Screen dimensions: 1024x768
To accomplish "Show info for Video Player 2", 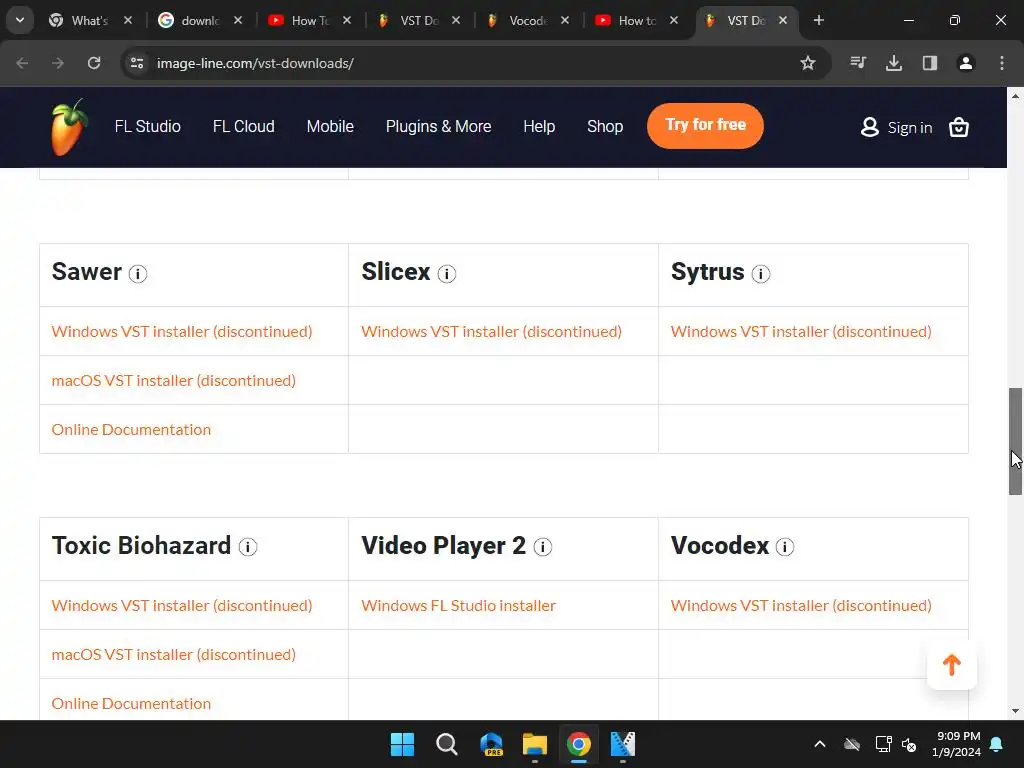I will point(543,547).
